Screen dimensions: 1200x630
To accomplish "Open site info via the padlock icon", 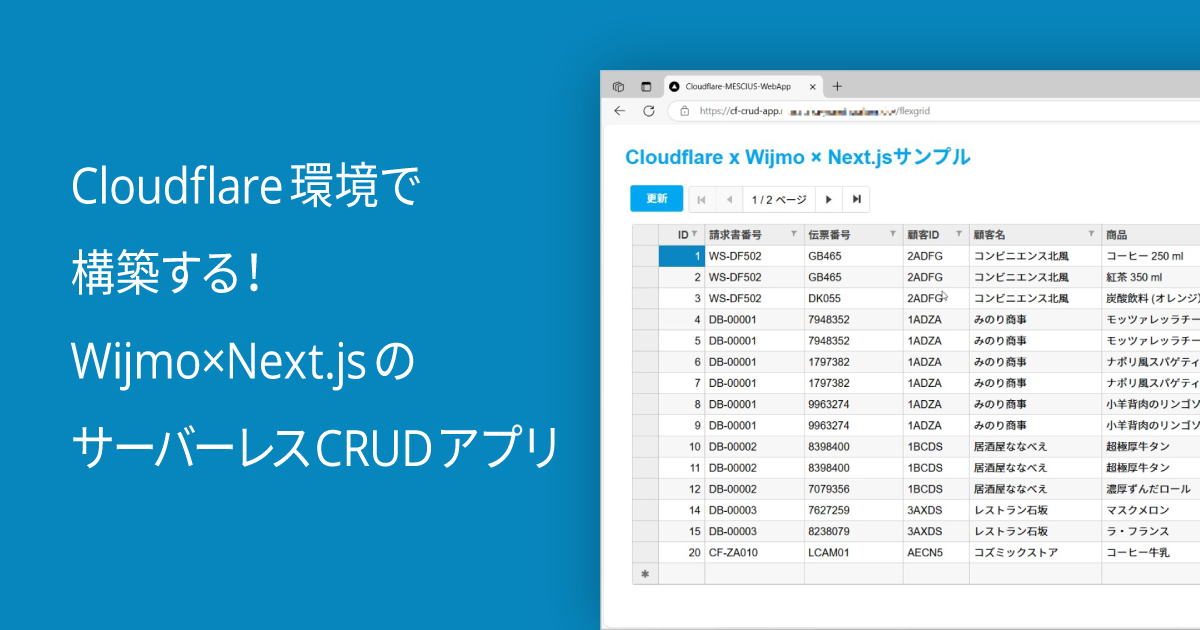I will [x=684, y=110].
